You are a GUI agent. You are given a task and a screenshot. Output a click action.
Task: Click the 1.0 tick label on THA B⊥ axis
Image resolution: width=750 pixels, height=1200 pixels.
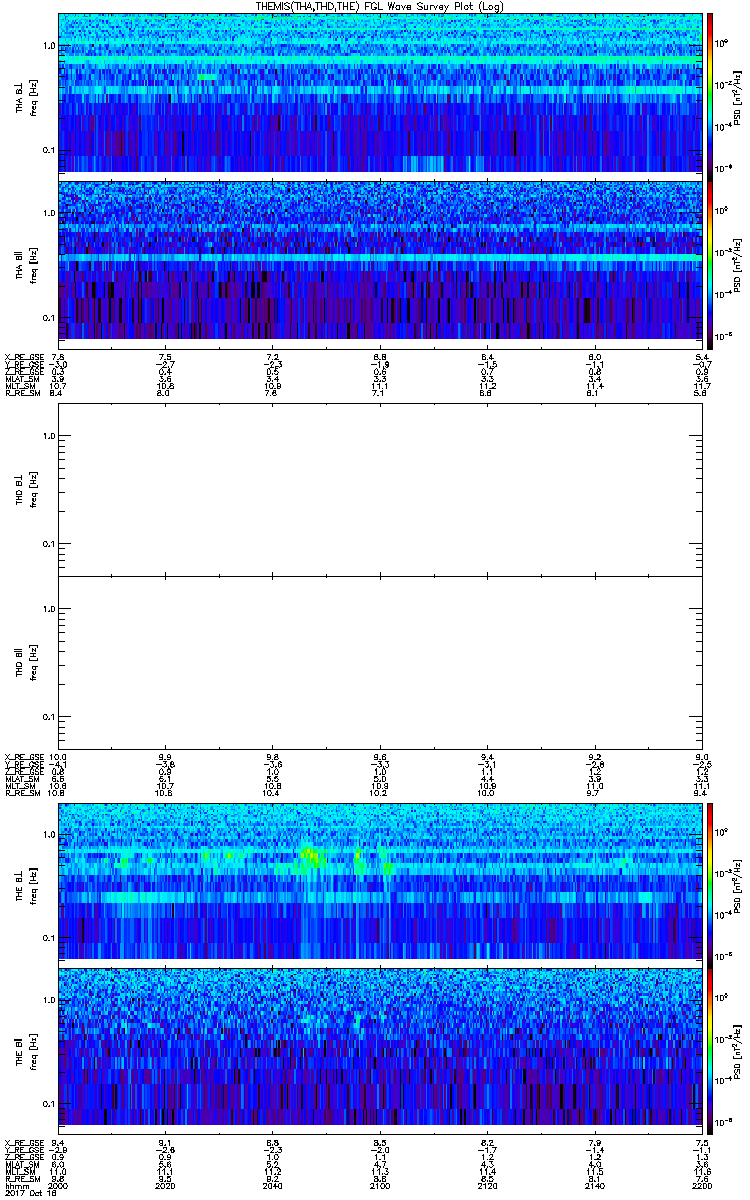click(x=48, y=47)
